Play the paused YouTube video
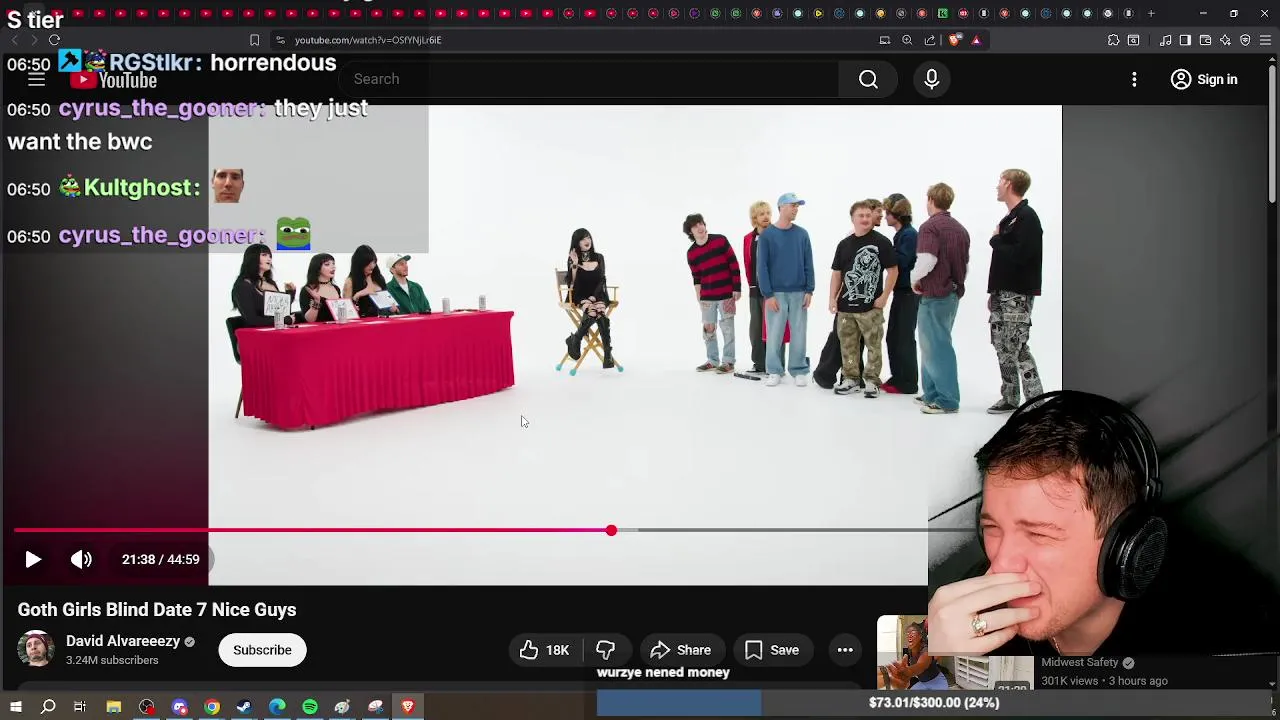1280x720 pixels. [33, 560]
